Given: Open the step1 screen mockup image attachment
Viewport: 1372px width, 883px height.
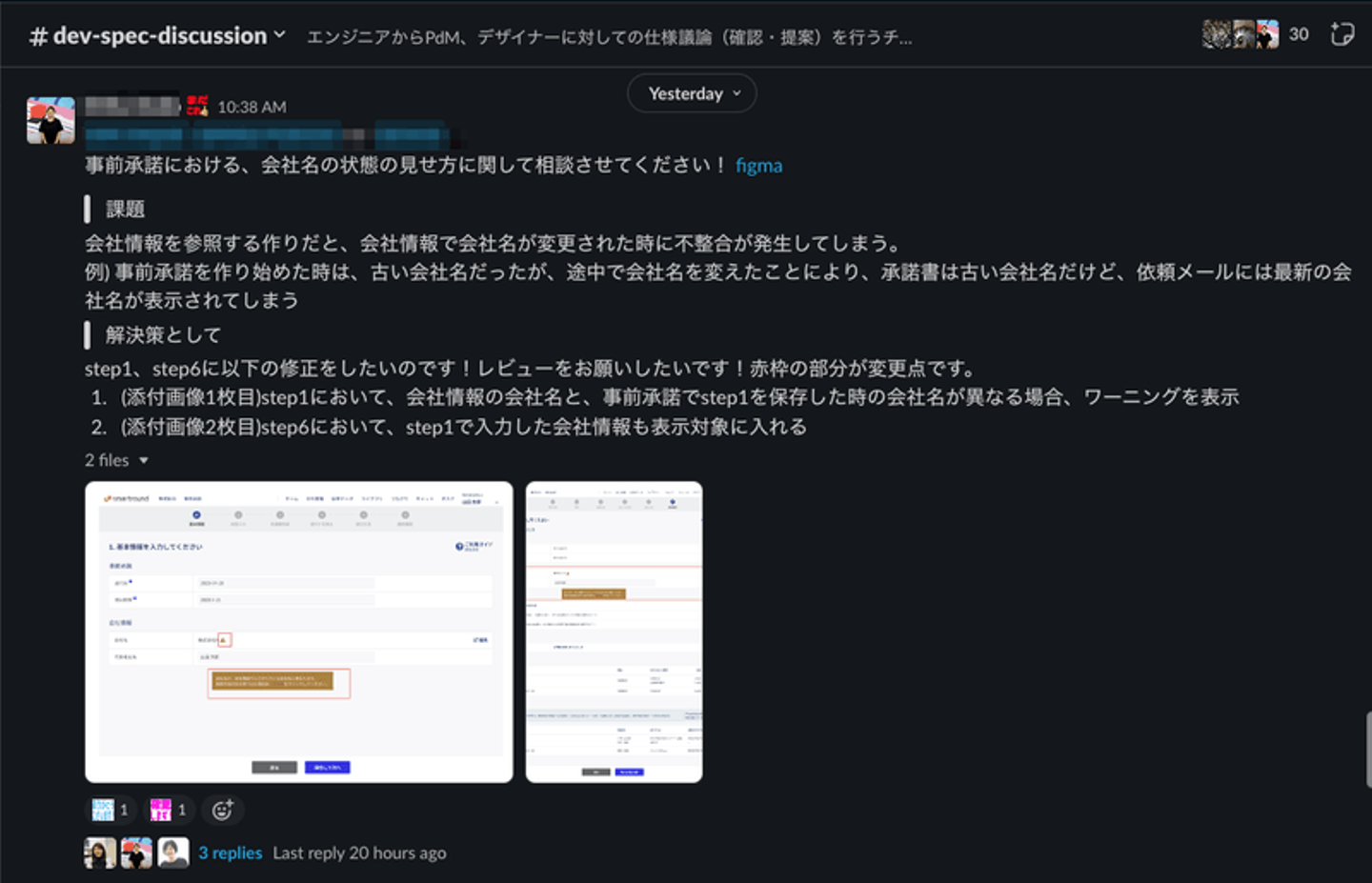Looking at the screenshot, I should pos(299,632).
